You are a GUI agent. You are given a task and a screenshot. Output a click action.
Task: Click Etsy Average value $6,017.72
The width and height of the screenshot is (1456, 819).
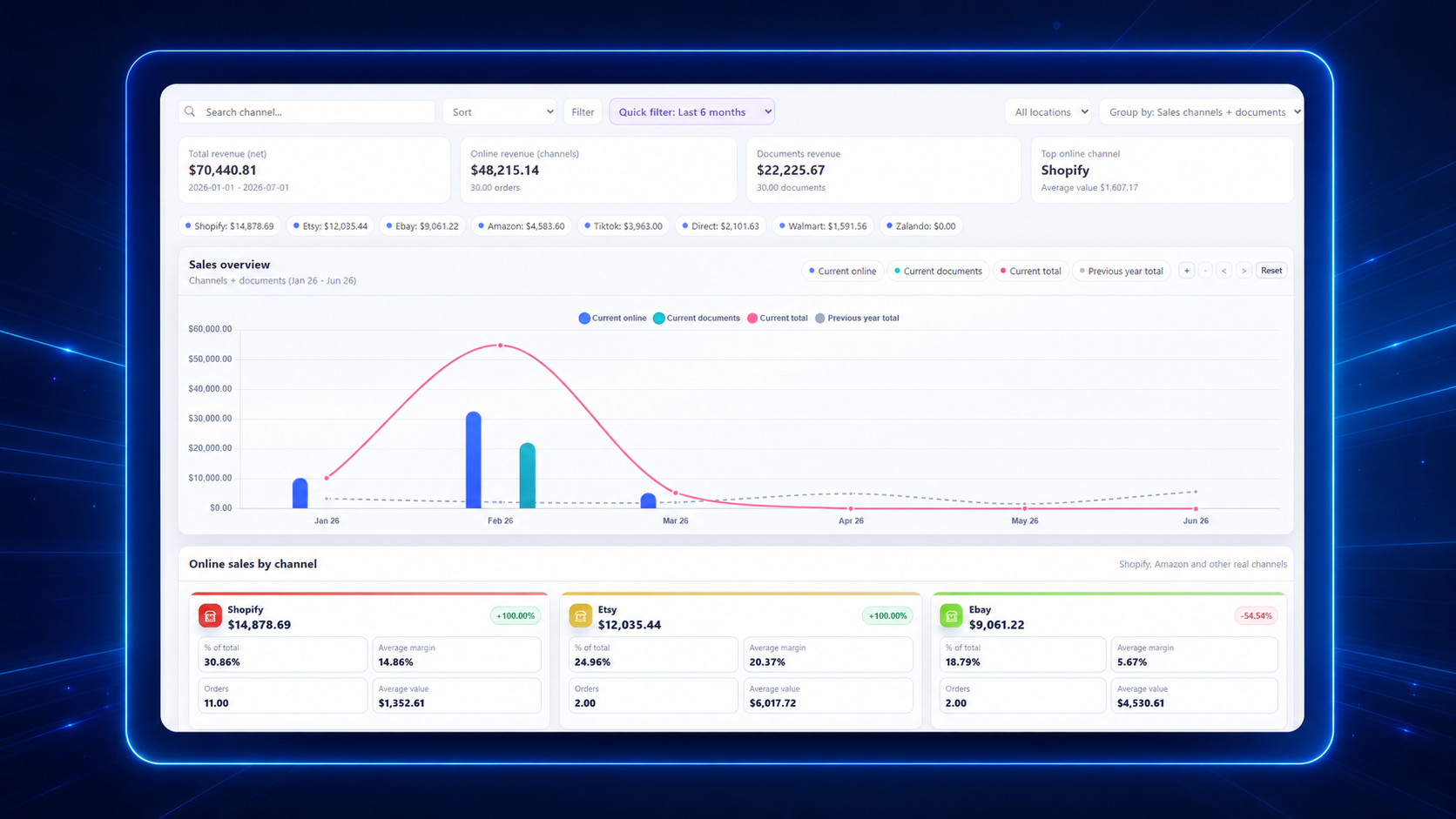point(828,696)
